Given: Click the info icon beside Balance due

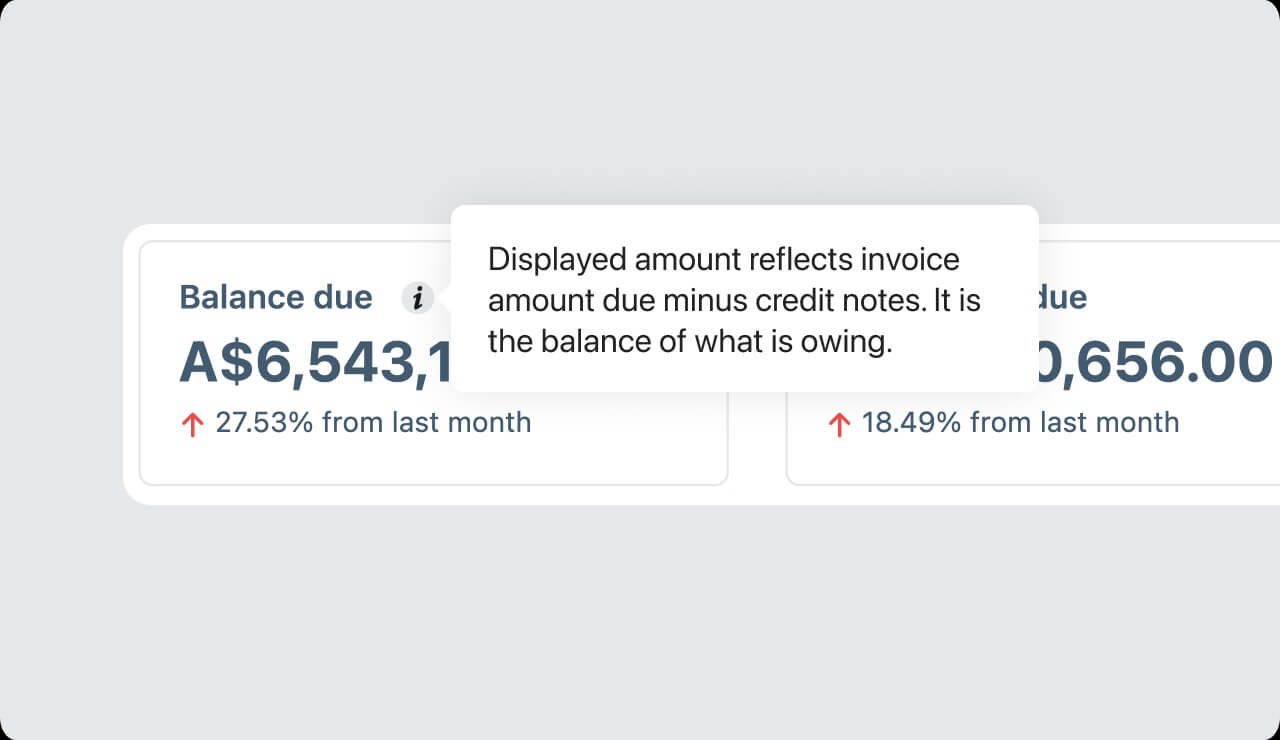Looking at the screenshot, I should (418, 298).
